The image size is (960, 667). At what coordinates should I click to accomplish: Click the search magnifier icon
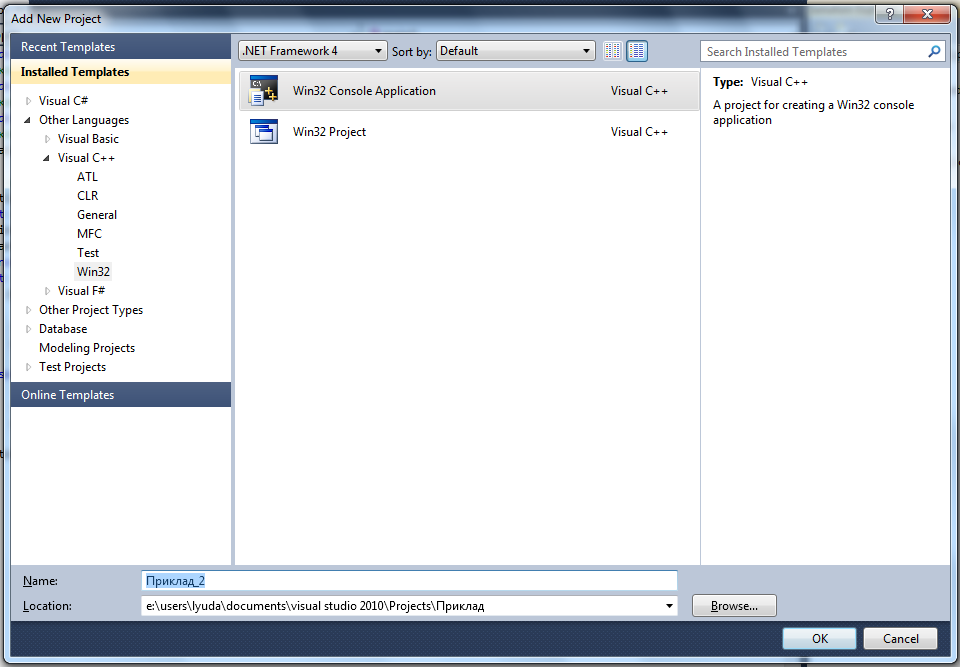[x=934, y=51]
